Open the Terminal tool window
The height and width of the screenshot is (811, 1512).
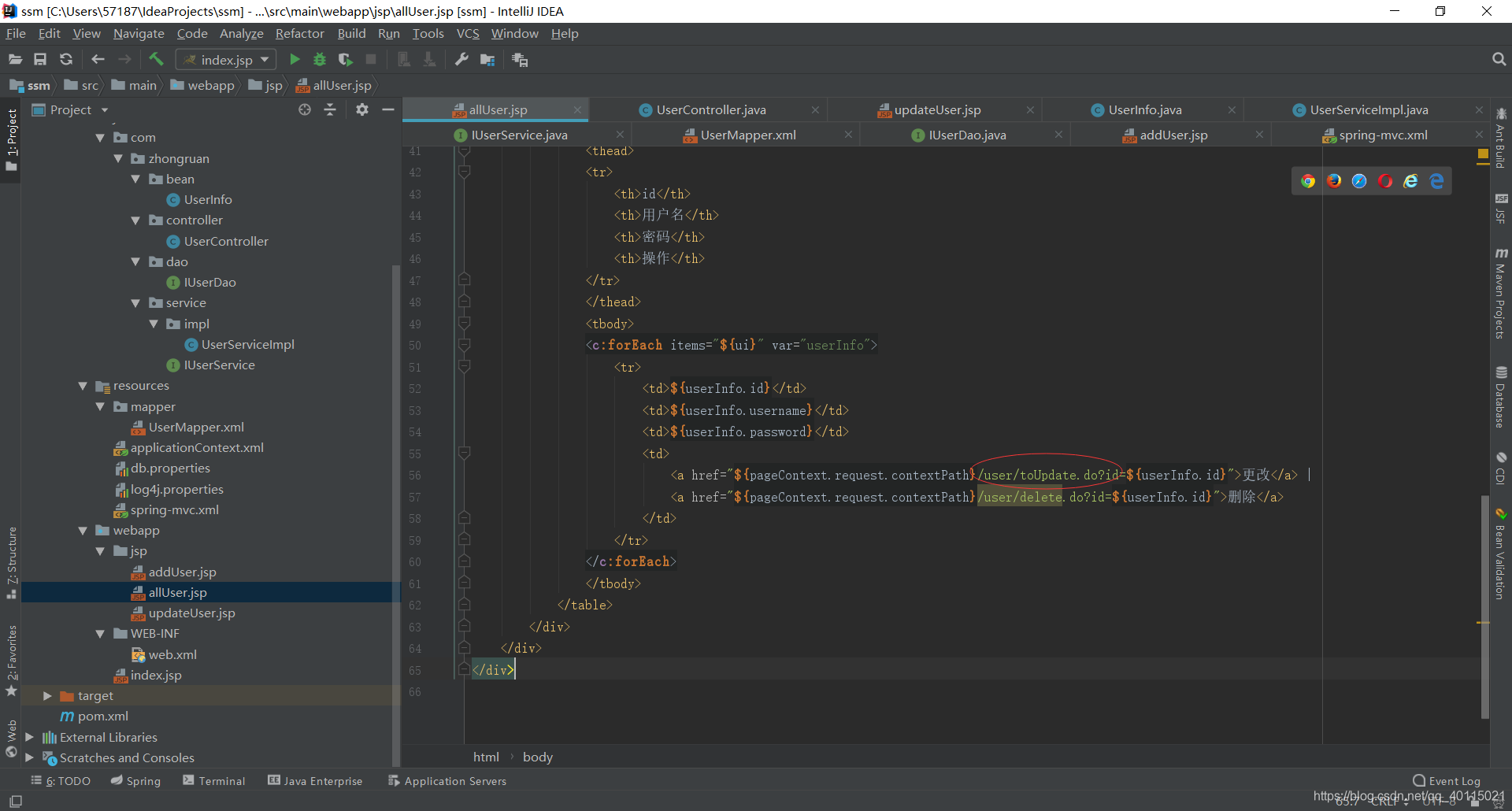pyautogui.click(x=214, y=781)
